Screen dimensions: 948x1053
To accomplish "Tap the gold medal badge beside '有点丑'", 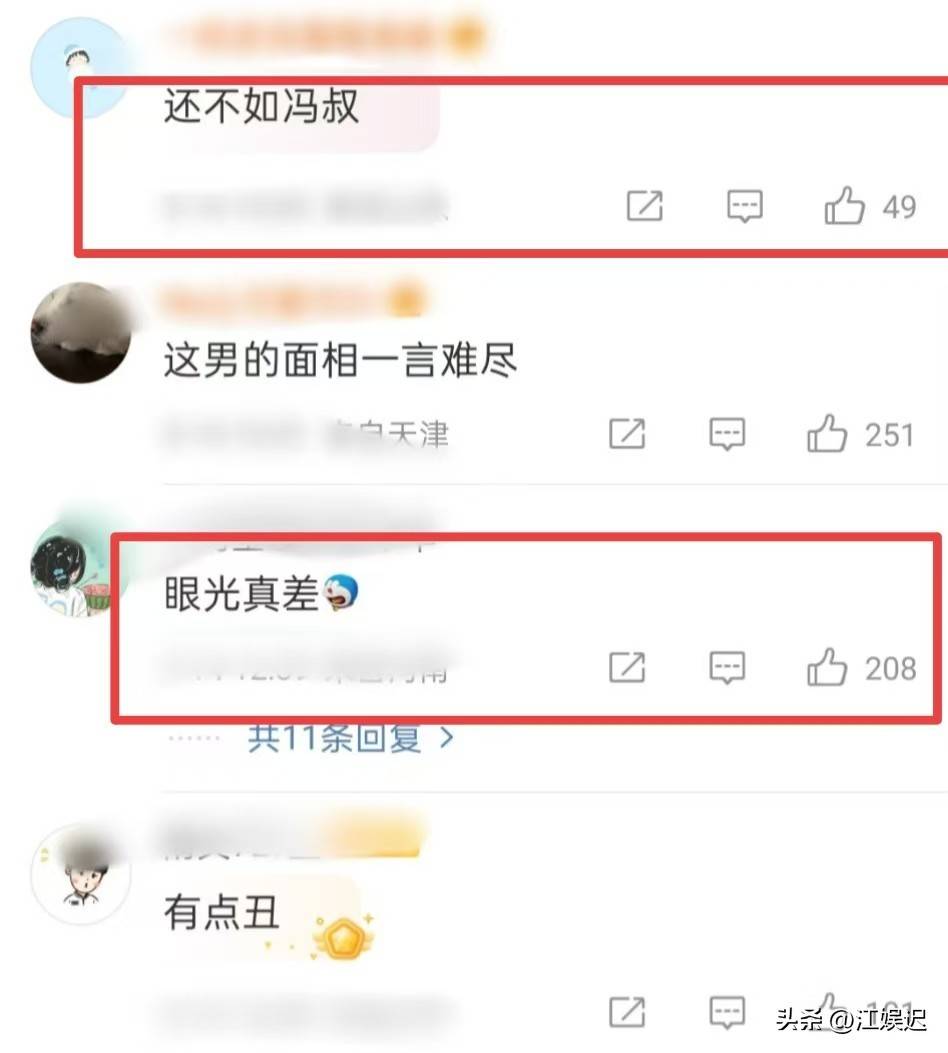I will (342, 934).
